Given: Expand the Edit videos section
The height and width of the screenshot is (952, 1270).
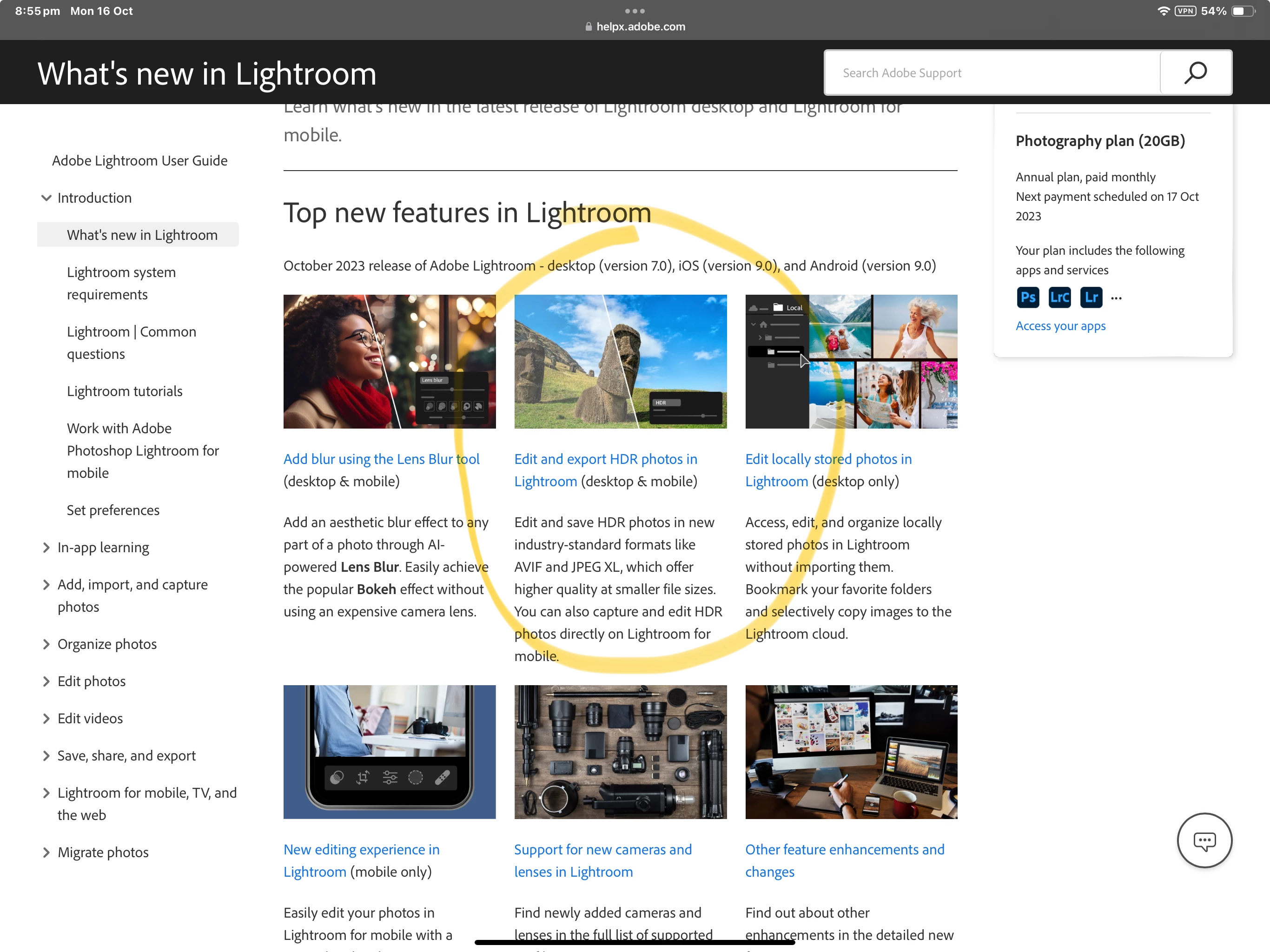Looking at the screenshot, I should (46, 719).
